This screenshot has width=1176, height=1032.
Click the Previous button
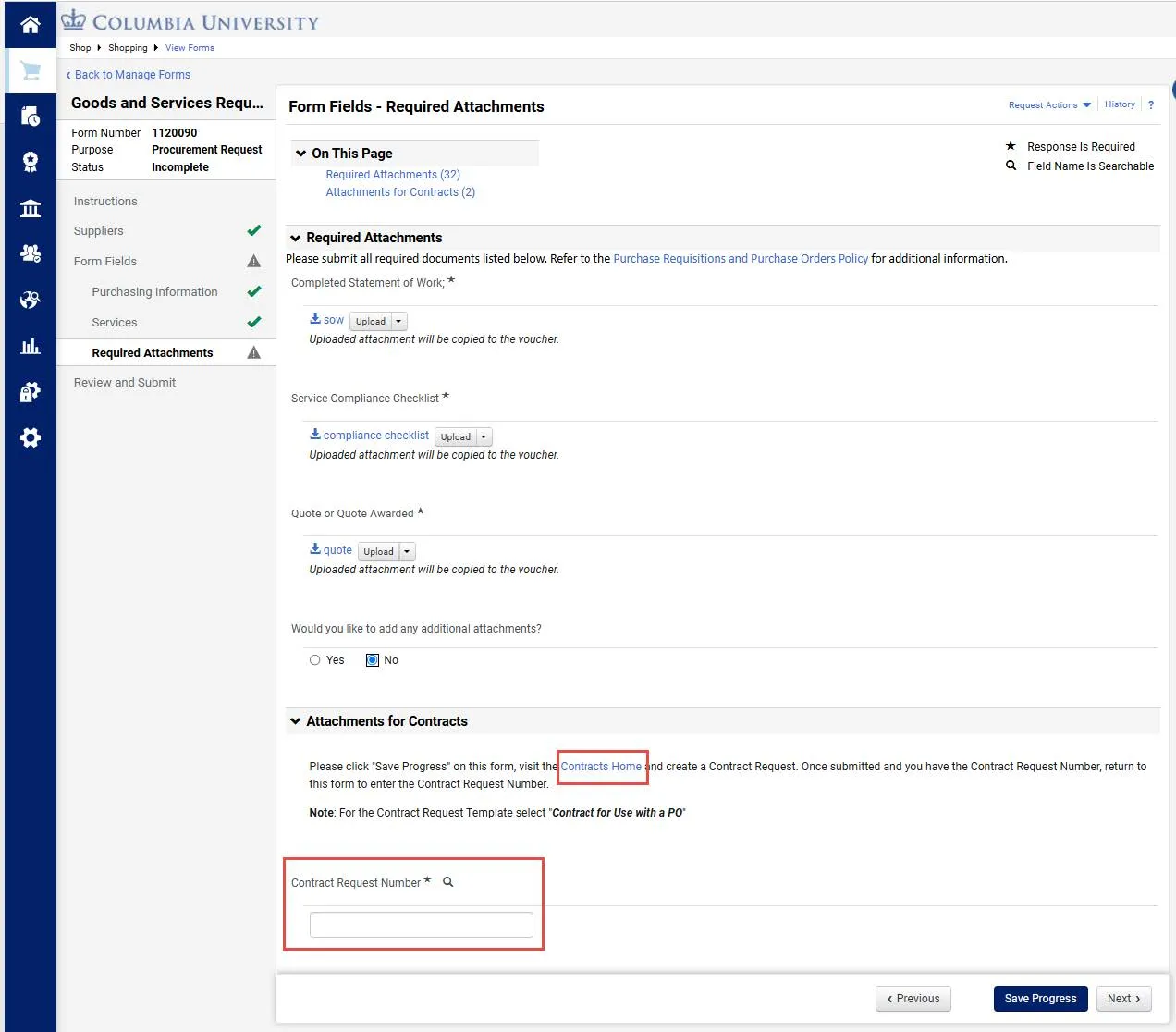coord(913,999)
